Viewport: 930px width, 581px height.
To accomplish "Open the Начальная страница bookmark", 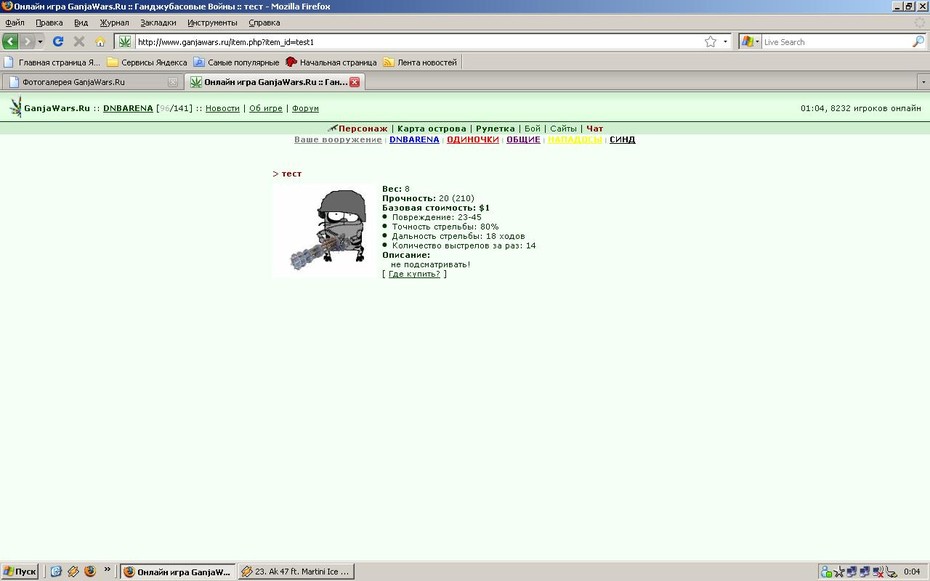I will click(x=331, y=62).
